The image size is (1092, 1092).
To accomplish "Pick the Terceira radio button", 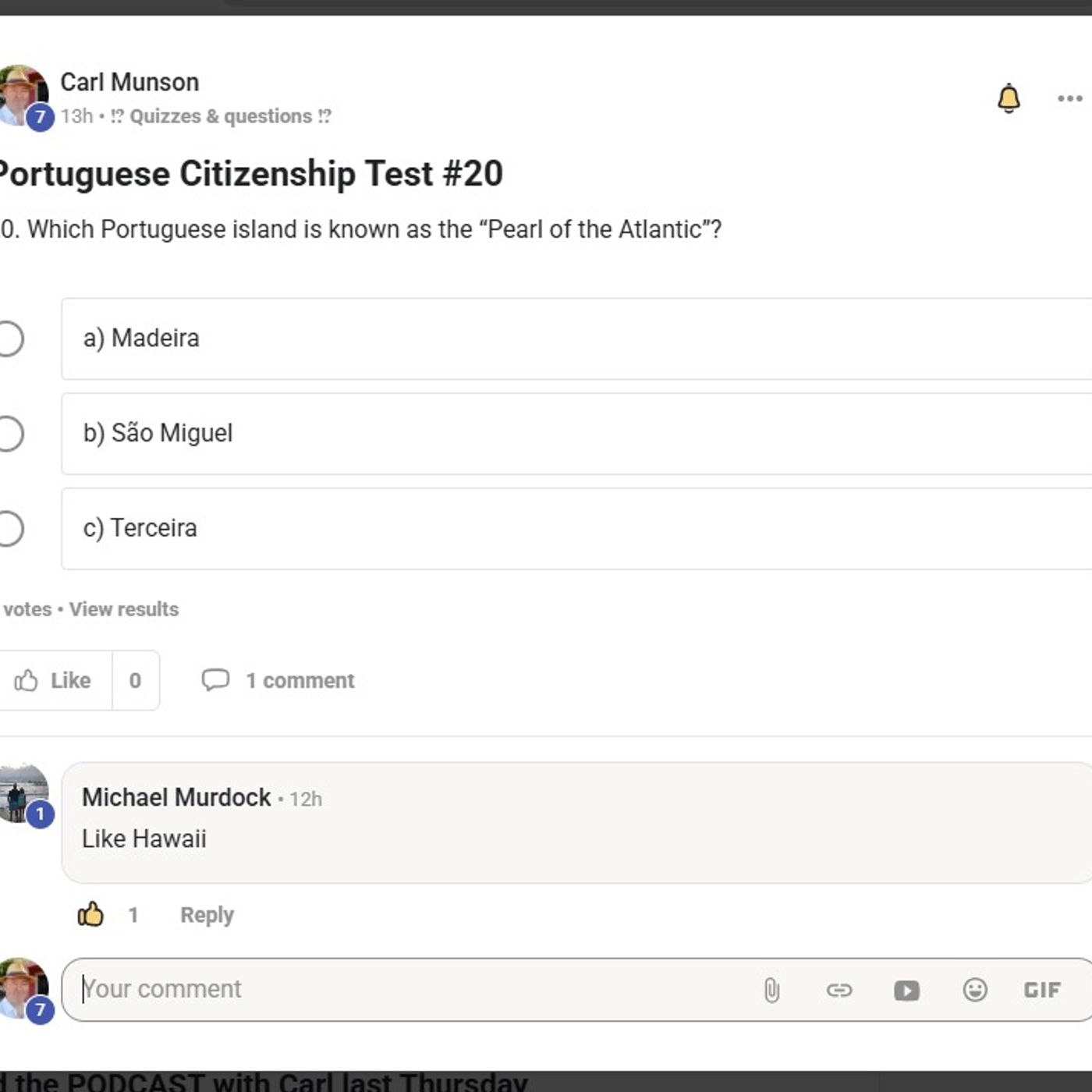I will [10, 529].
